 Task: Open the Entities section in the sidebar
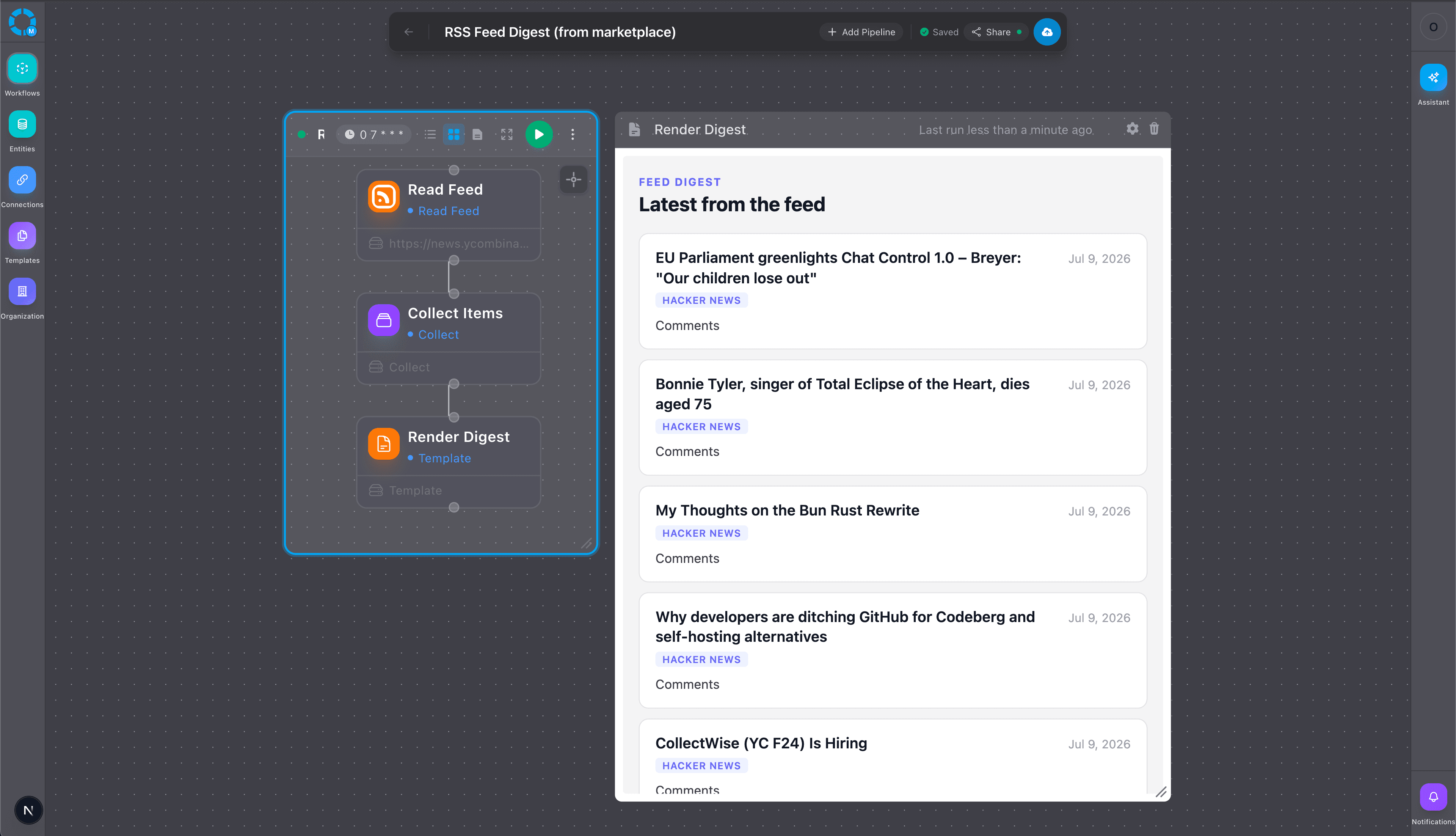coord(22,124)
